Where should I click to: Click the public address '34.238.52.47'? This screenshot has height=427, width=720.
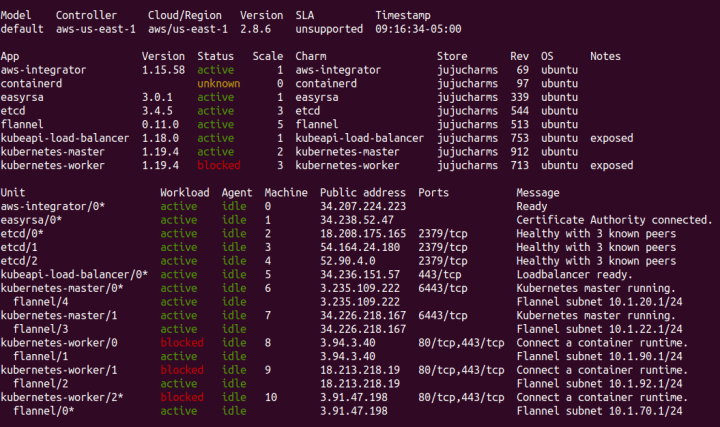coord(357,220)
